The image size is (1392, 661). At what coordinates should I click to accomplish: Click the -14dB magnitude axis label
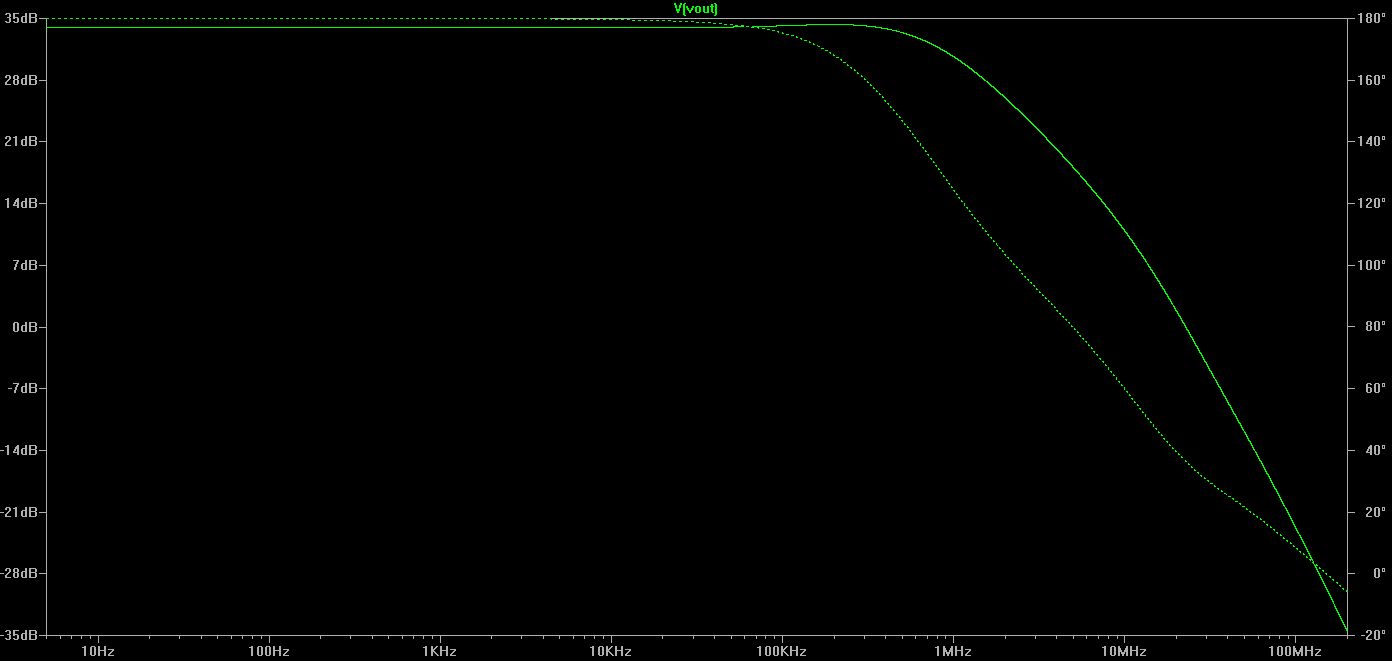19,450
